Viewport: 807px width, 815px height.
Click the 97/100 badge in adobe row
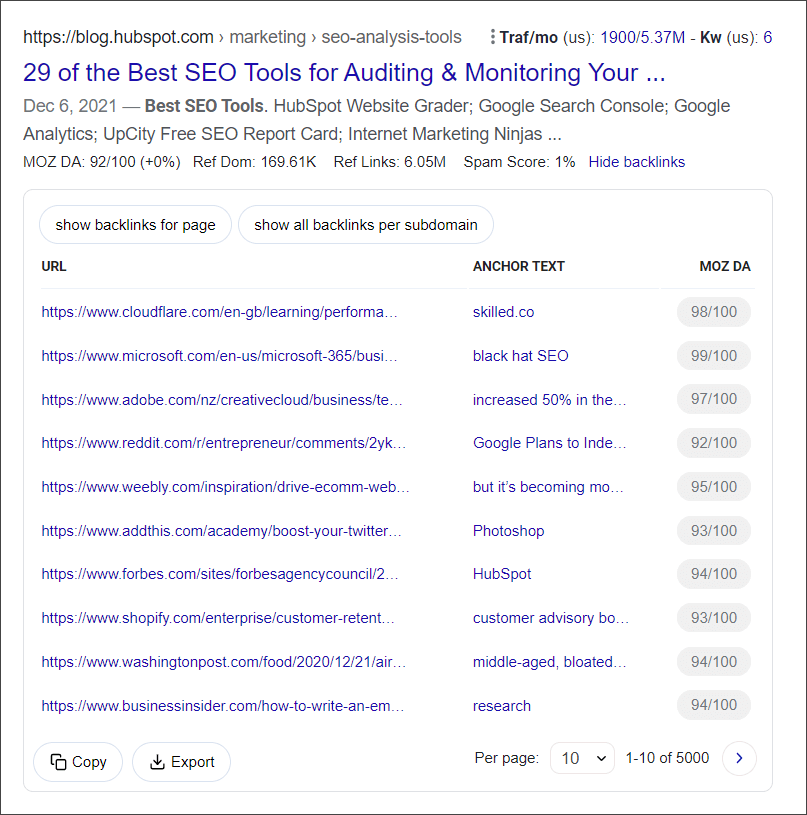tap(714, 399)
